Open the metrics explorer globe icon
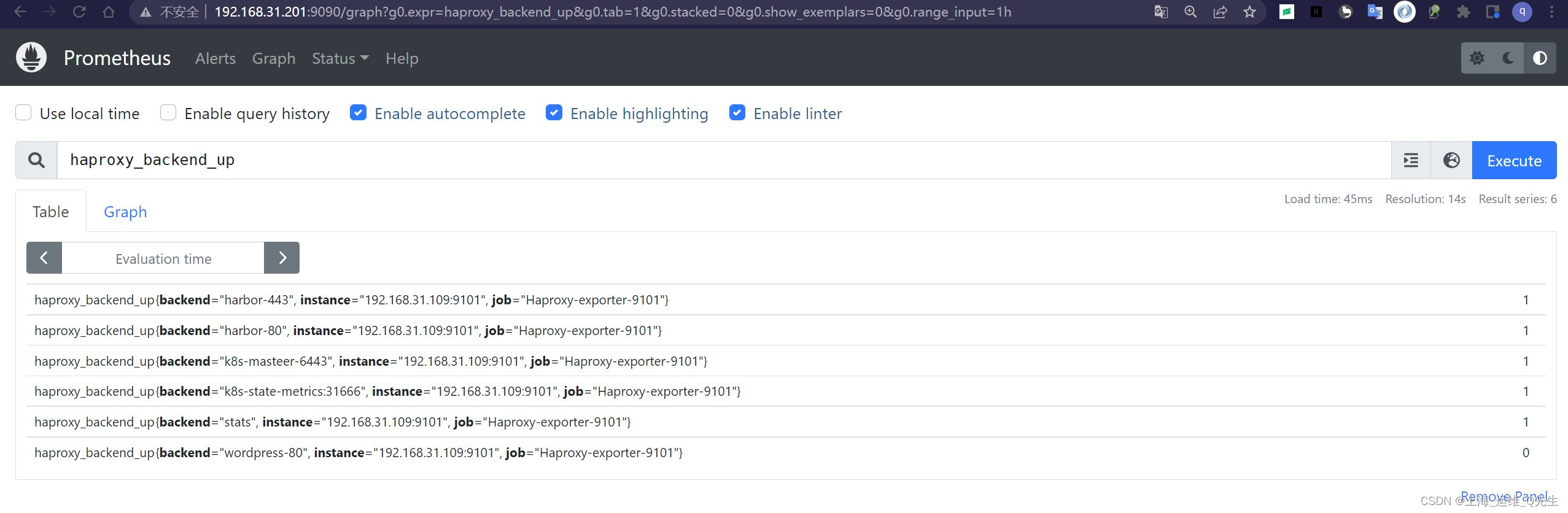The width and height of the screenshot is (1568, 513). coord(1451,160)
